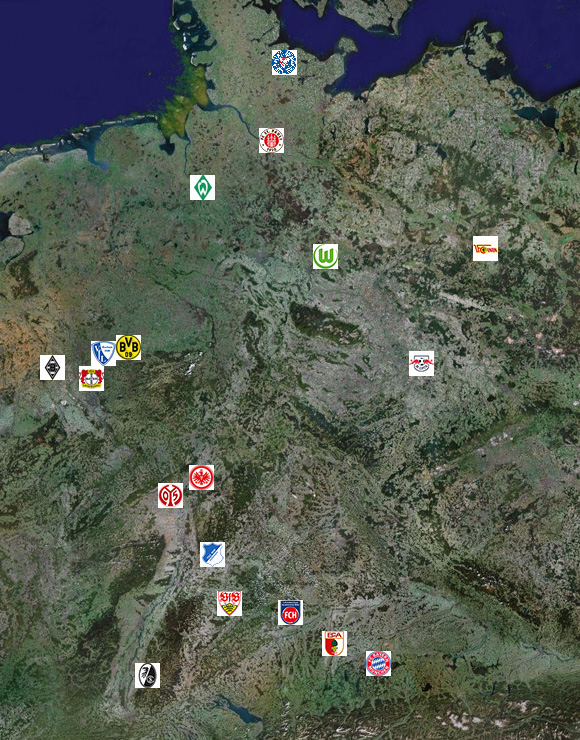Viewport: 580px width, 740px height.
Task: Select the SC Freiburg logo
Action: click(147, 675)
